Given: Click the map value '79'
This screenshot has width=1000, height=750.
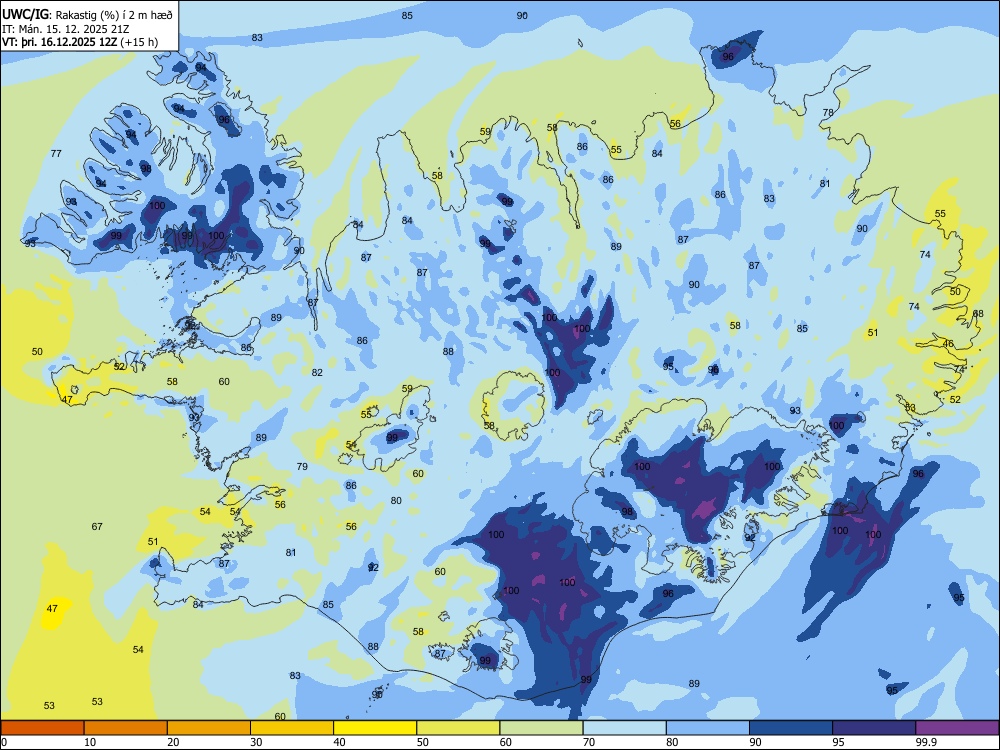Looking at the screenshot, I should tap(302, 466).
